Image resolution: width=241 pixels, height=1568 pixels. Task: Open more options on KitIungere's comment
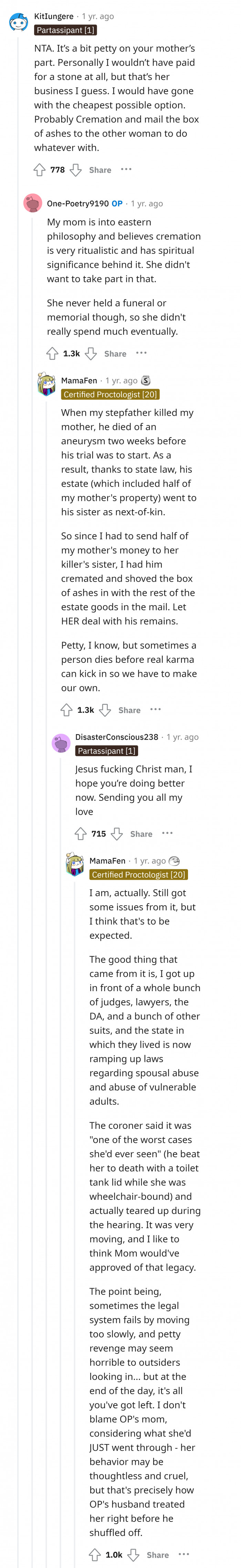coord(126,169)
